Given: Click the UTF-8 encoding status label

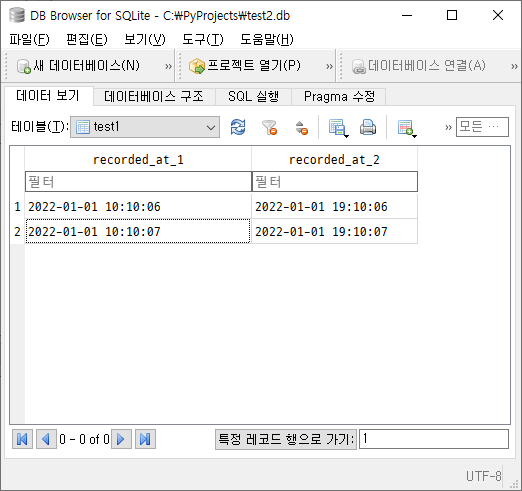Looking at the screenshot, I should pos(484,476).
